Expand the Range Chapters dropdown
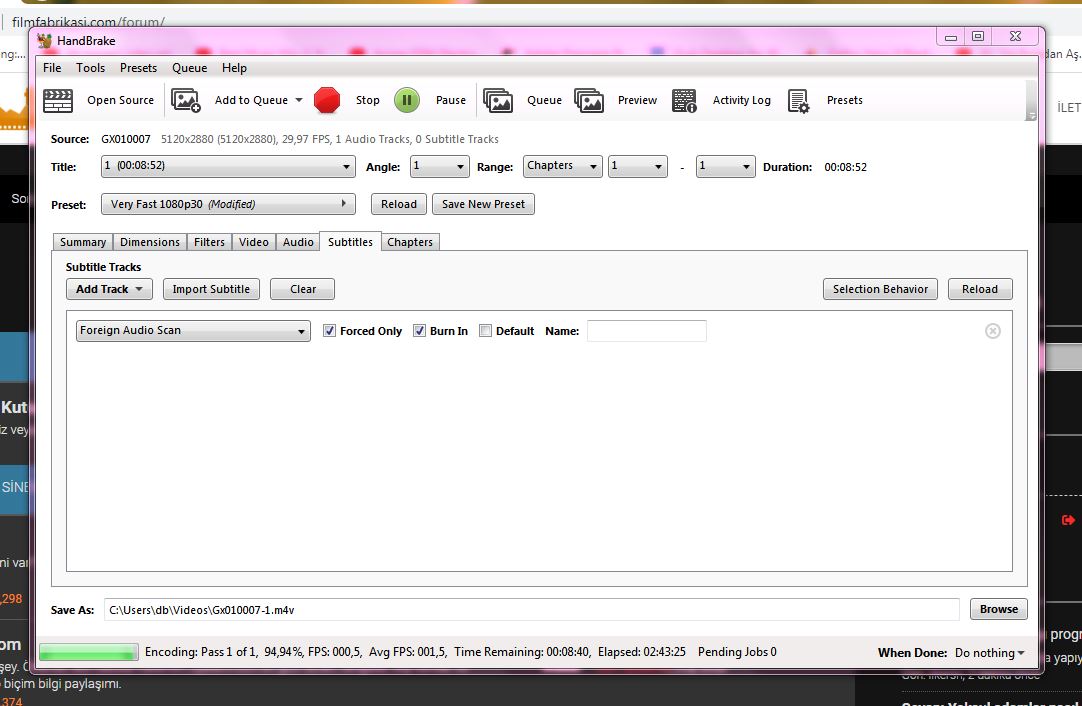 [562, 166]
